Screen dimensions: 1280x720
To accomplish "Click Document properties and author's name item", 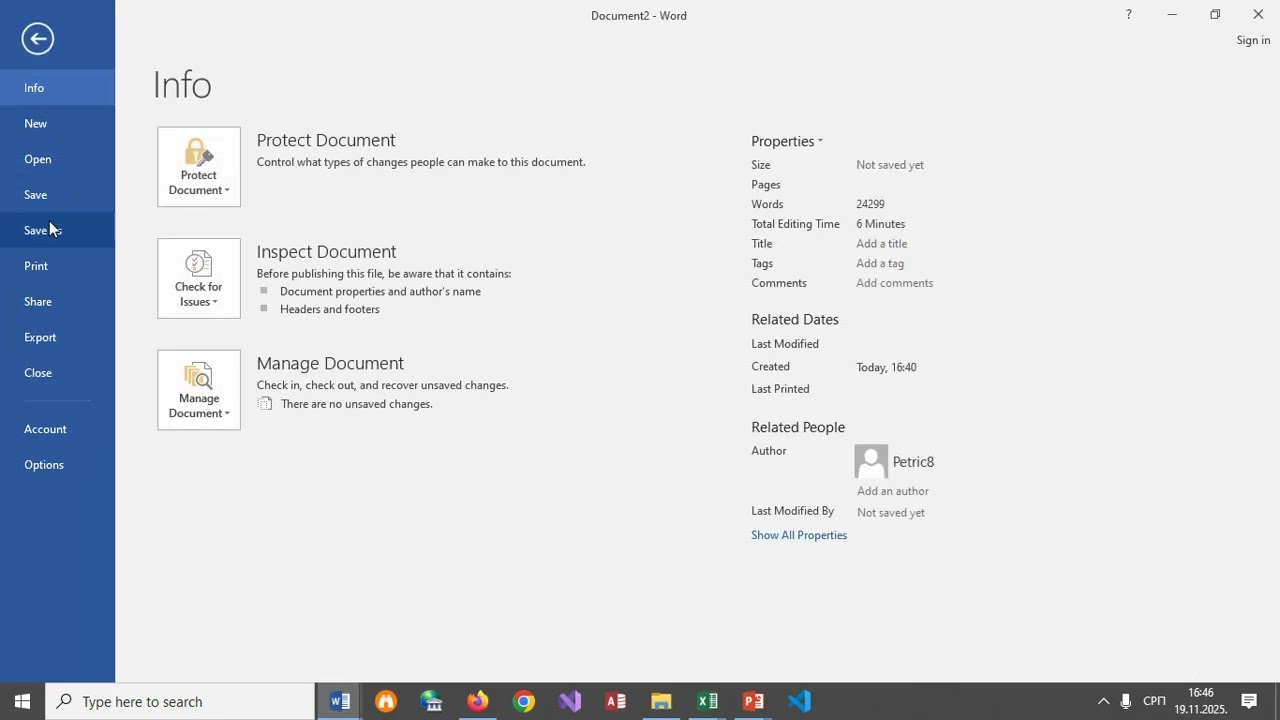I will tap(380, 291).
